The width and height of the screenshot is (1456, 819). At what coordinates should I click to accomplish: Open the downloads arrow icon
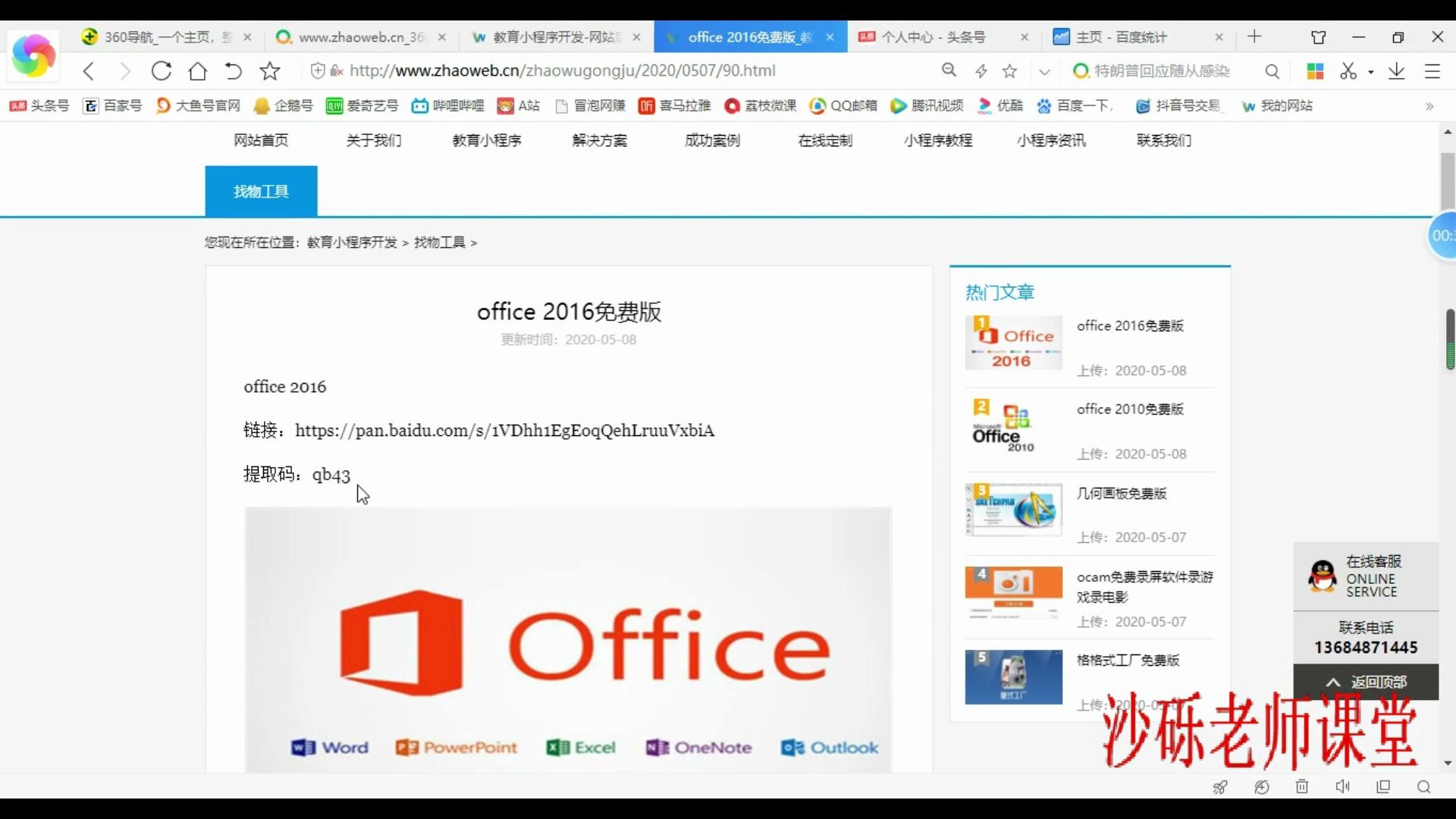pyautogui.click(x=1397, y=71)
